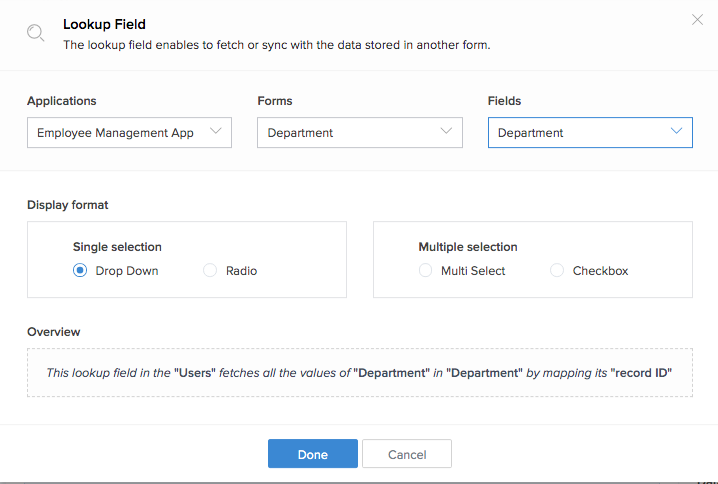Viewport: 718px width, 484px height.
Task: Click the Fields dropdown chevron arrow
Action: tap(677, 131)
